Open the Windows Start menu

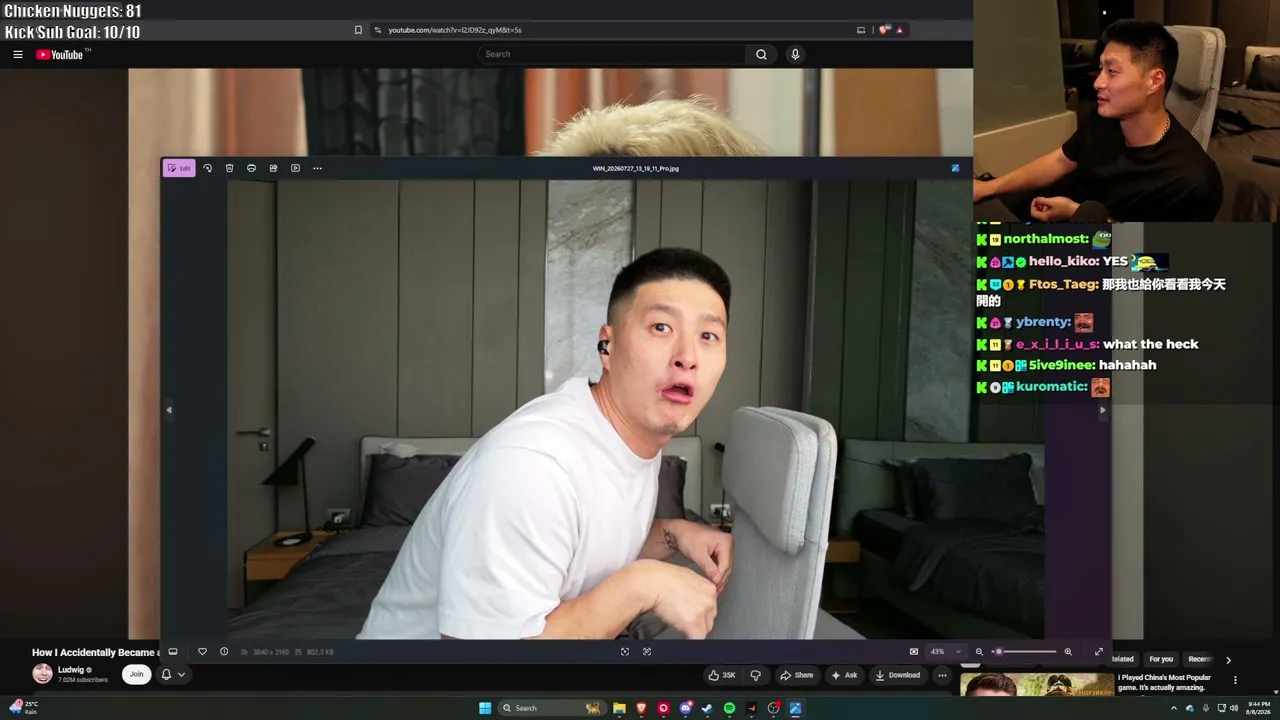click(x=485, y=708)
